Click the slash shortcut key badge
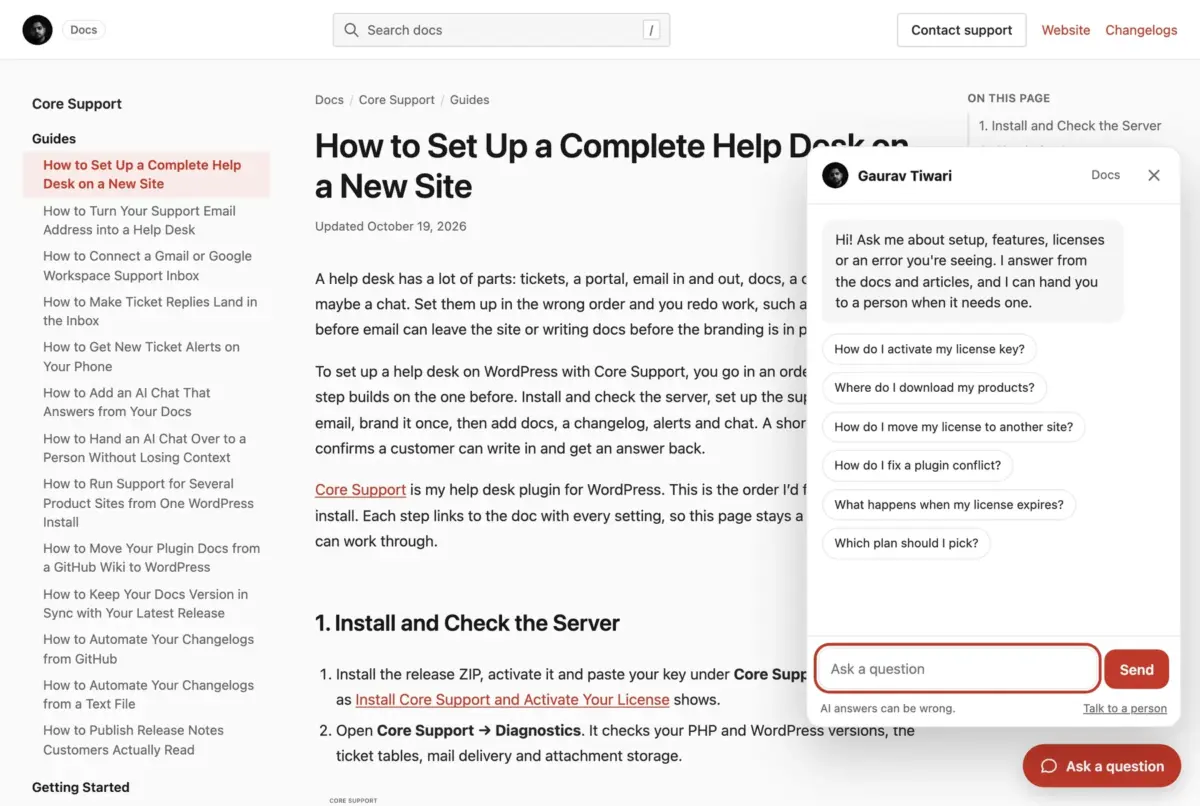The image size is (1200, 806). tap(652, 30)
